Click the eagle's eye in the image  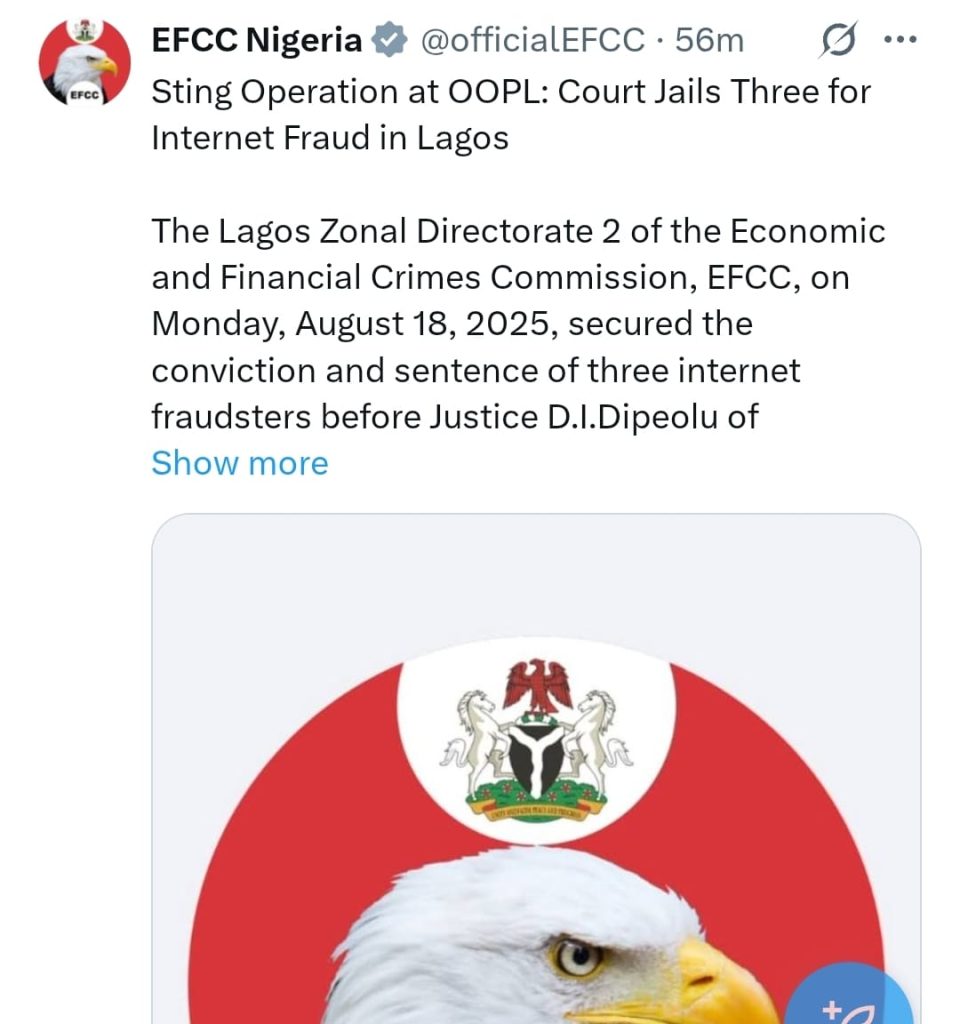point(577,958)
